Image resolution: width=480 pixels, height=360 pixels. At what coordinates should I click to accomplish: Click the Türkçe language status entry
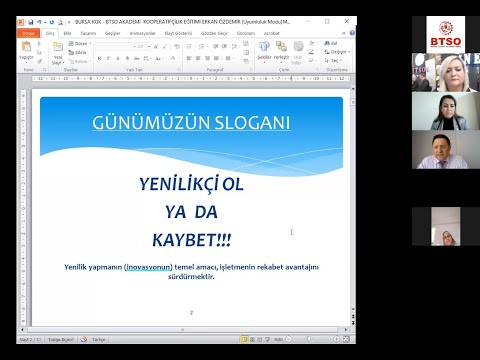[99, 339]
